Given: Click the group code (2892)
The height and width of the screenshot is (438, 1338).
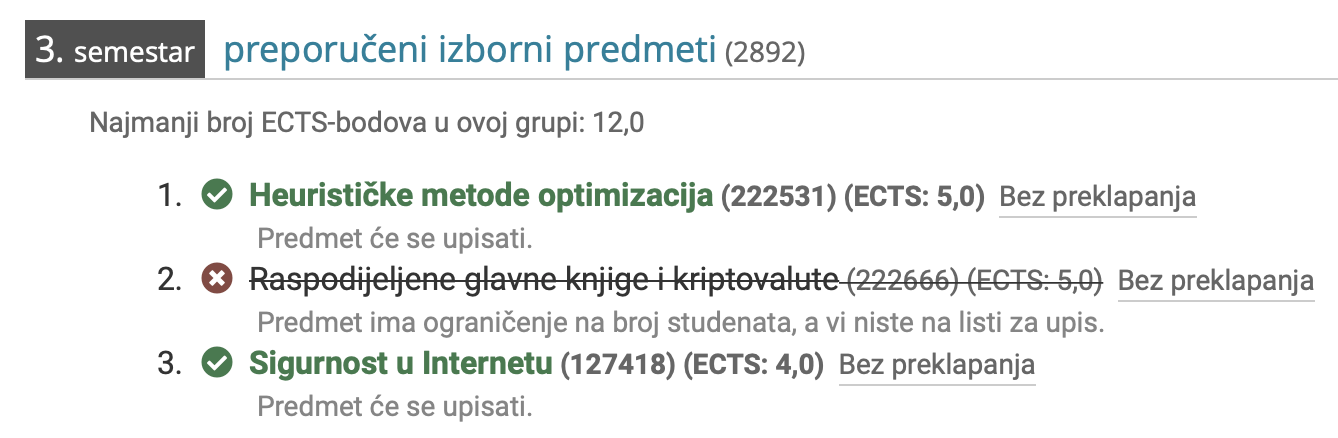Looking at the screenshot, I should [x=765, y=53].
